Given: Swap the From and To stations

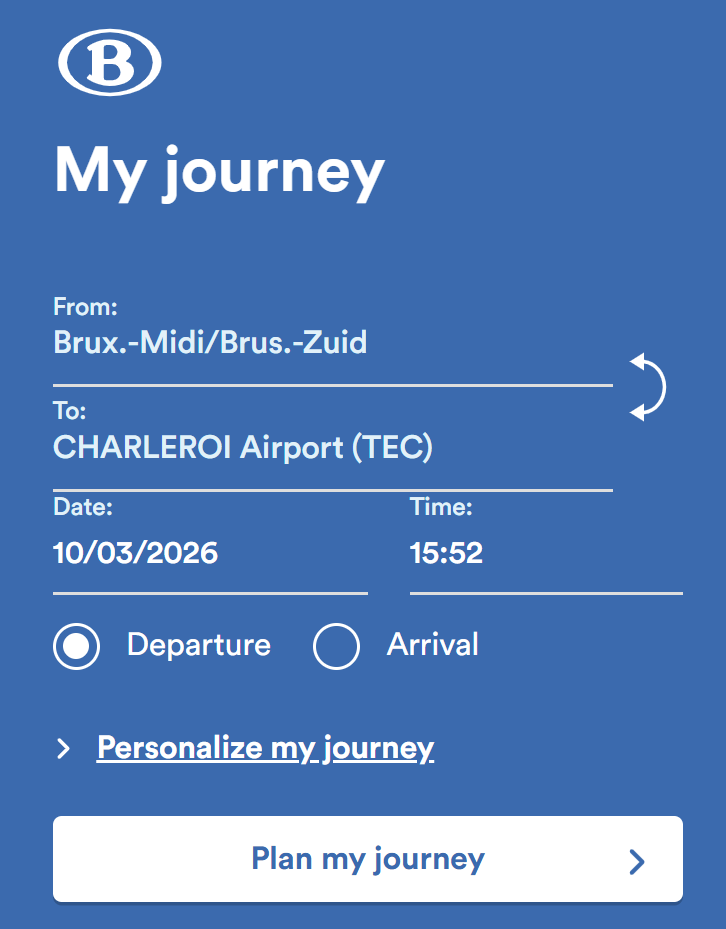Looking at the screenshot, I should click(647, 386).
